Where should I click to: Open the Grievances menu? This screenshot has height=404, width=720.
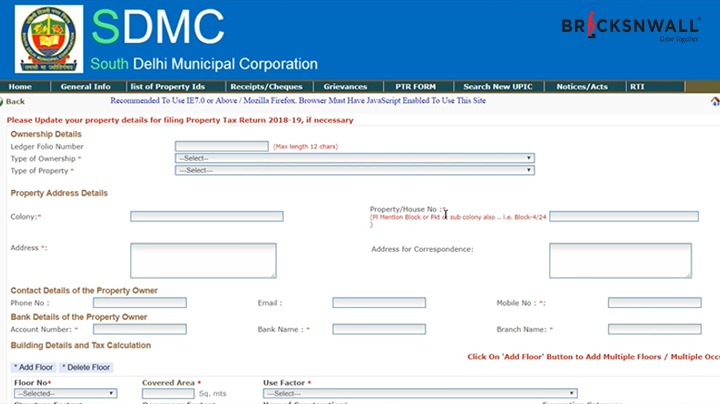click(x=345, y=86)
